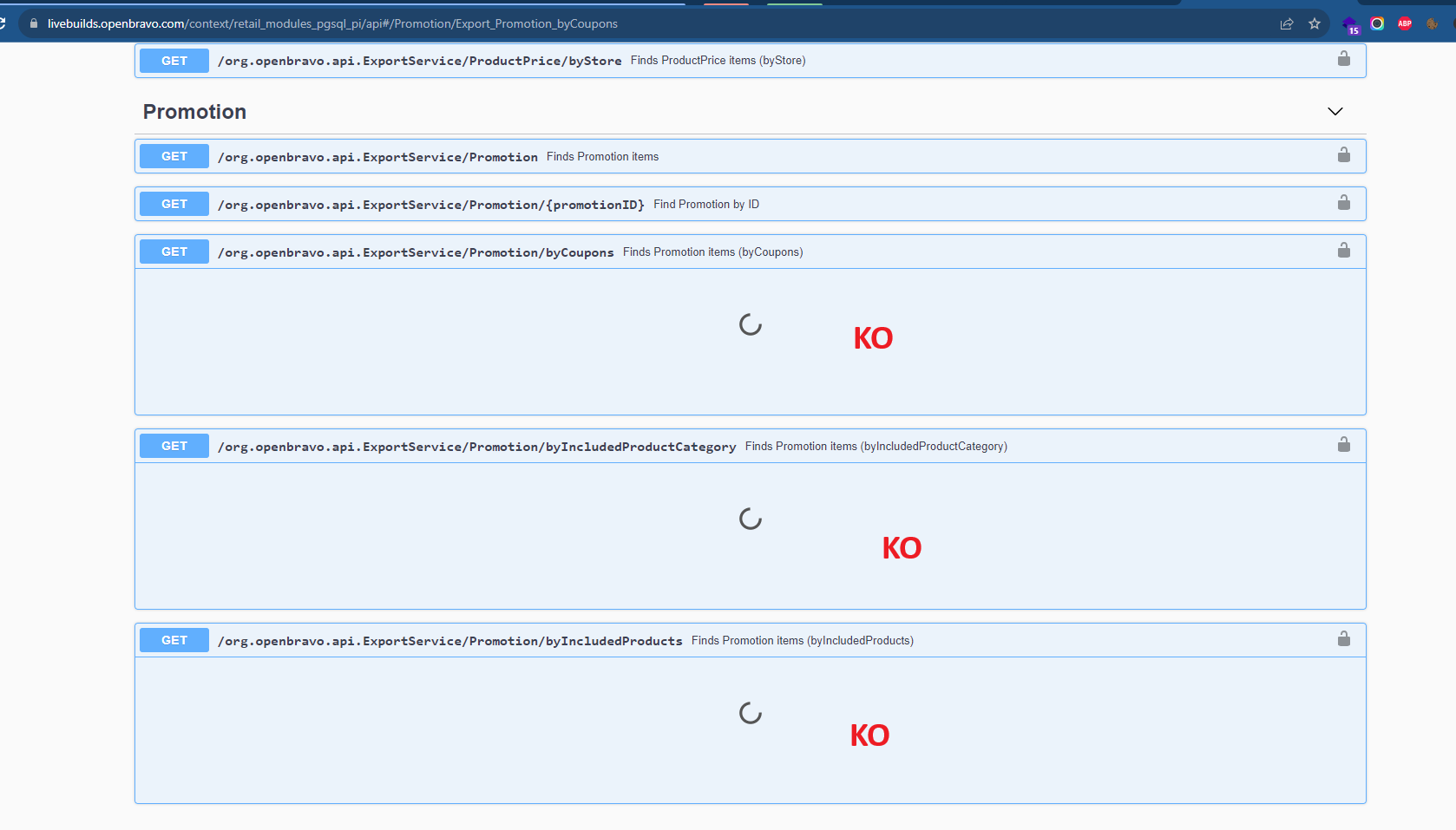Bookmark this page with the star icon

[1315, 23]
